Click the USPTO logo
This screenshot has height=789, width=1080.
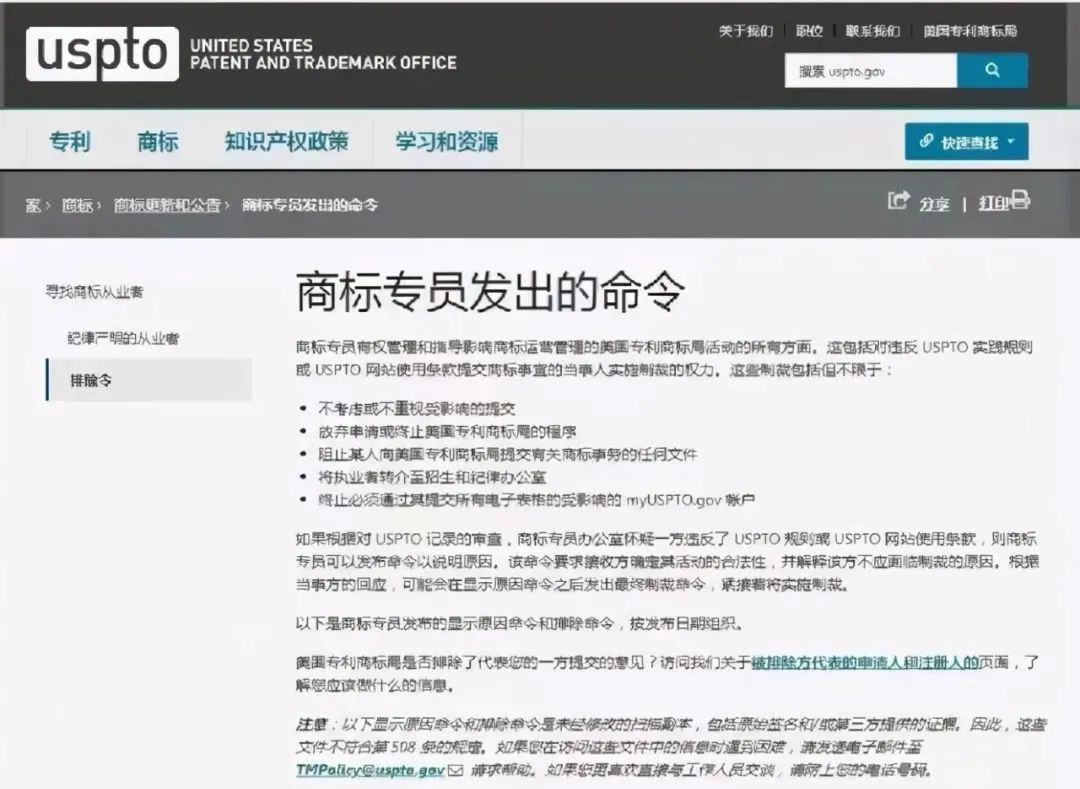(102, 54)
